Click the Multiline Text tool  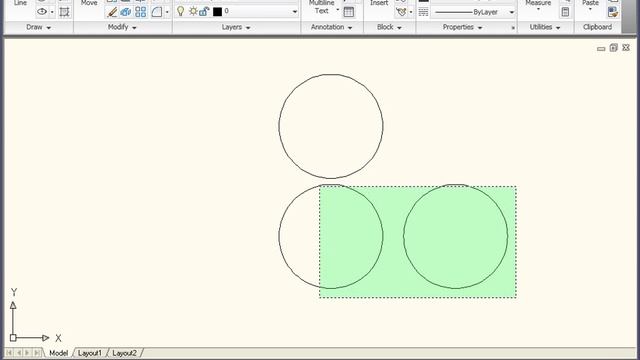point(322,7)
